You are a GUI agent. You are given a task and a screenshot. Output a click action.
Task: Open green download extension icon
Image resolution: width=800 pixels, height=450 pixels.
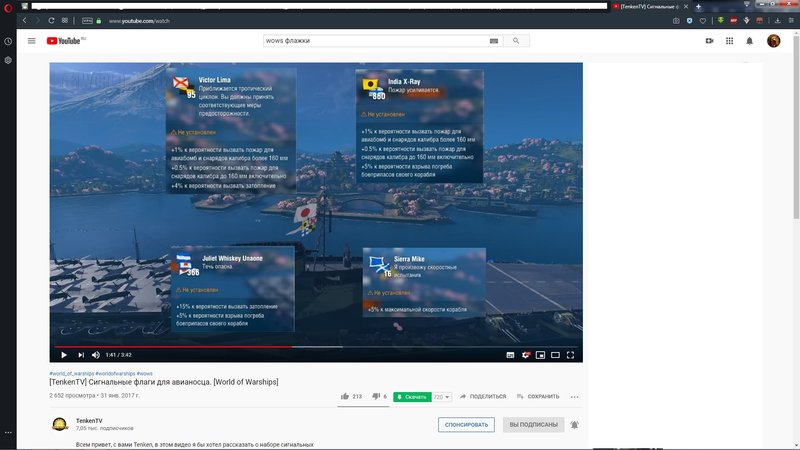pos(720,20)
